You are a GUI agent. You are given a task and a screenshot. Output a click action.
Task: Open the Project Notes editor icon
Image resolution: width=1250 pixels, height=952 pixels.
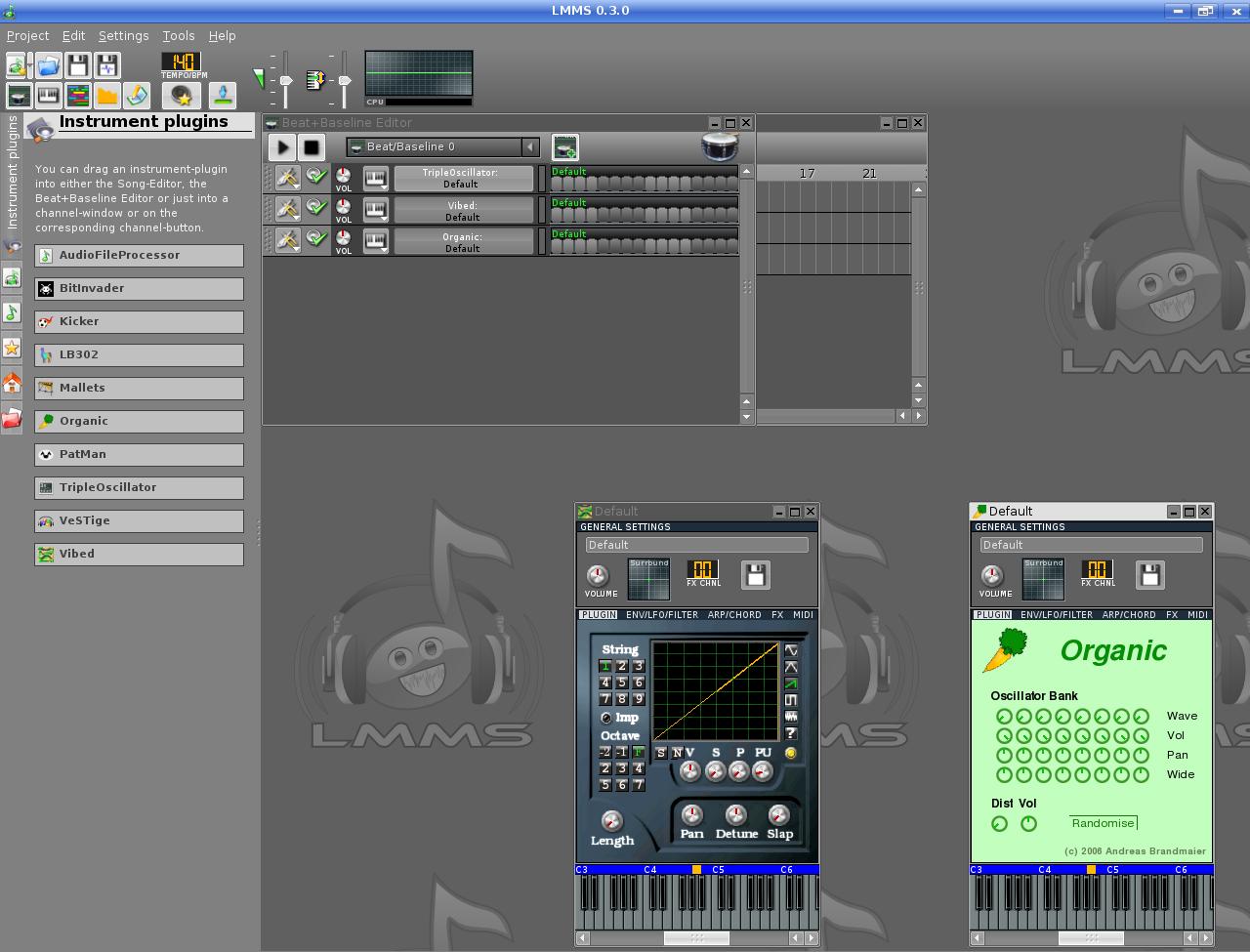point(138,95)
